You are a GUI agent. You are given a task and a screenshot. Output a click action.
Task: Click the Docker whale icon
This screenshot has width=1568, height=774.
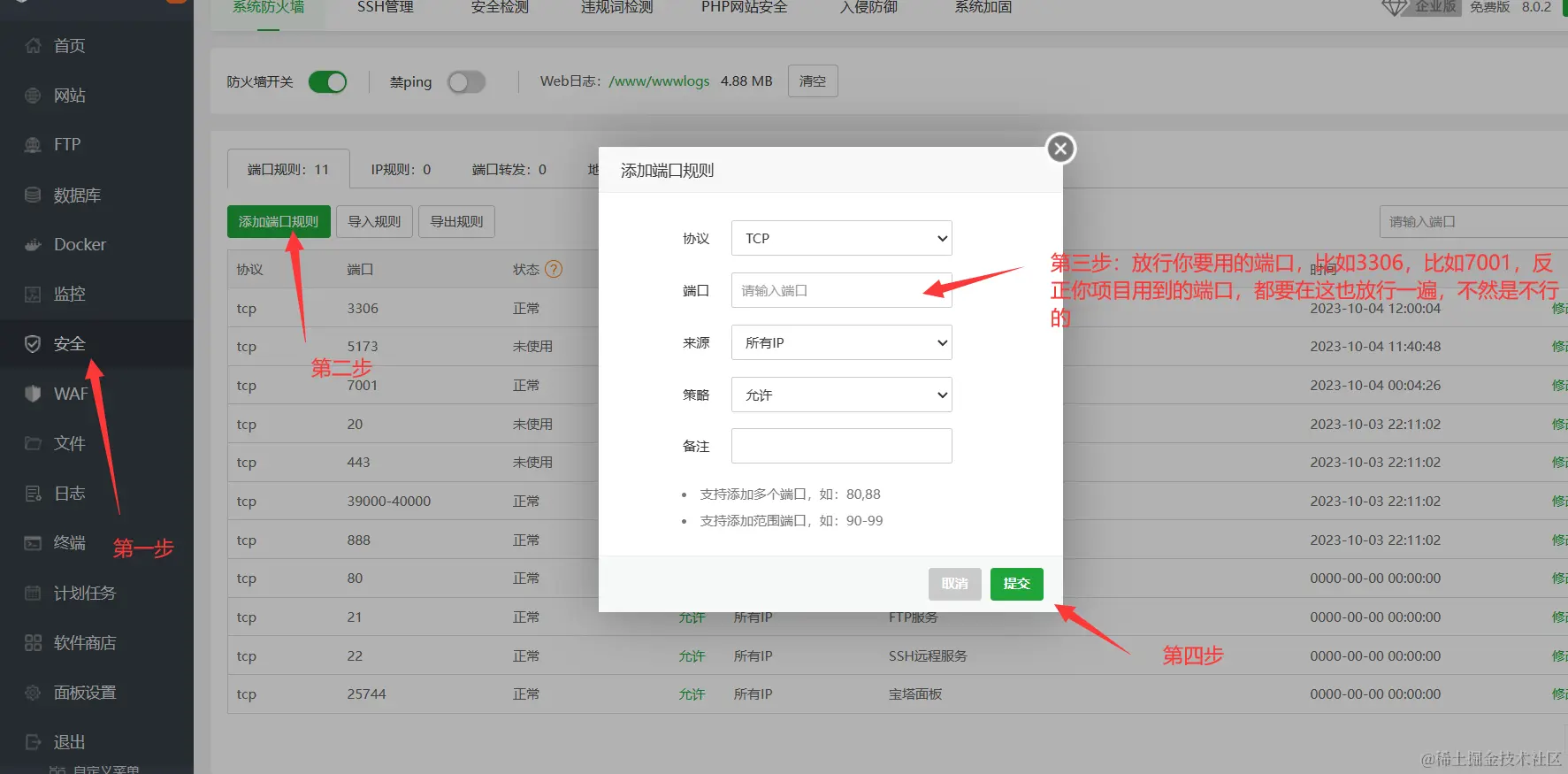click(33, 245)
